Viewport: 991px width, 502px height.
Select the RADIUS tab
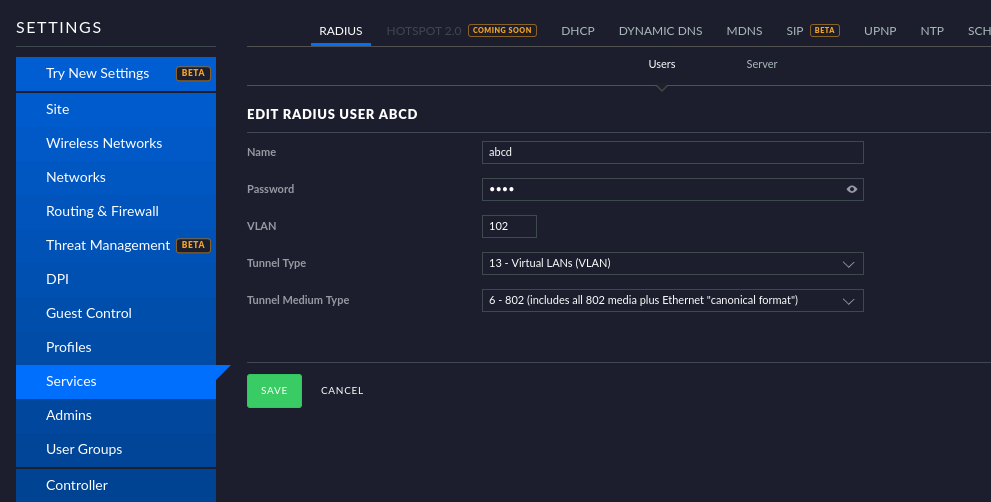point(341,31)
